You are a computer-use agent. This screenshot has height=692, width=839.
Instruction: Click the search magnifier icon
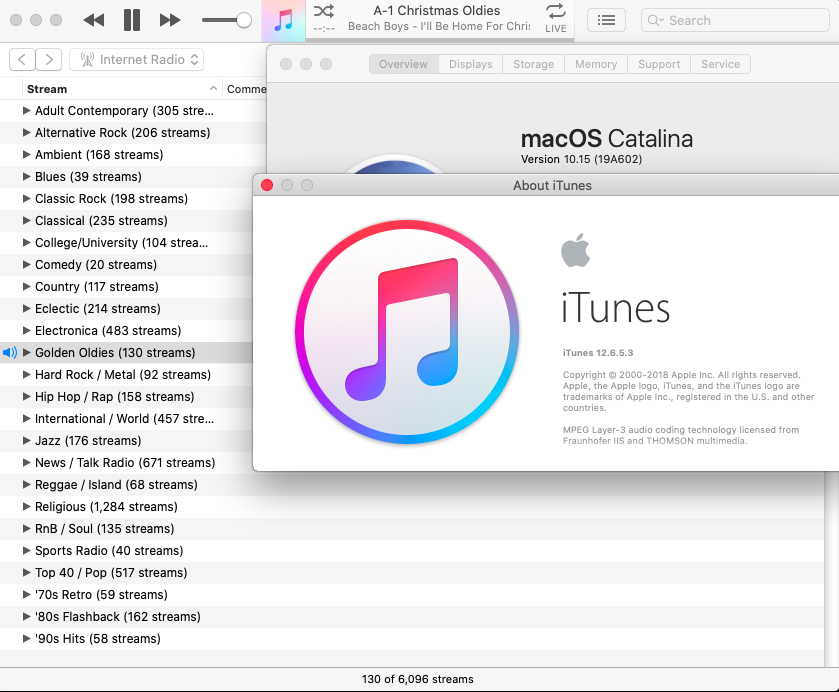tap(655, 20)
